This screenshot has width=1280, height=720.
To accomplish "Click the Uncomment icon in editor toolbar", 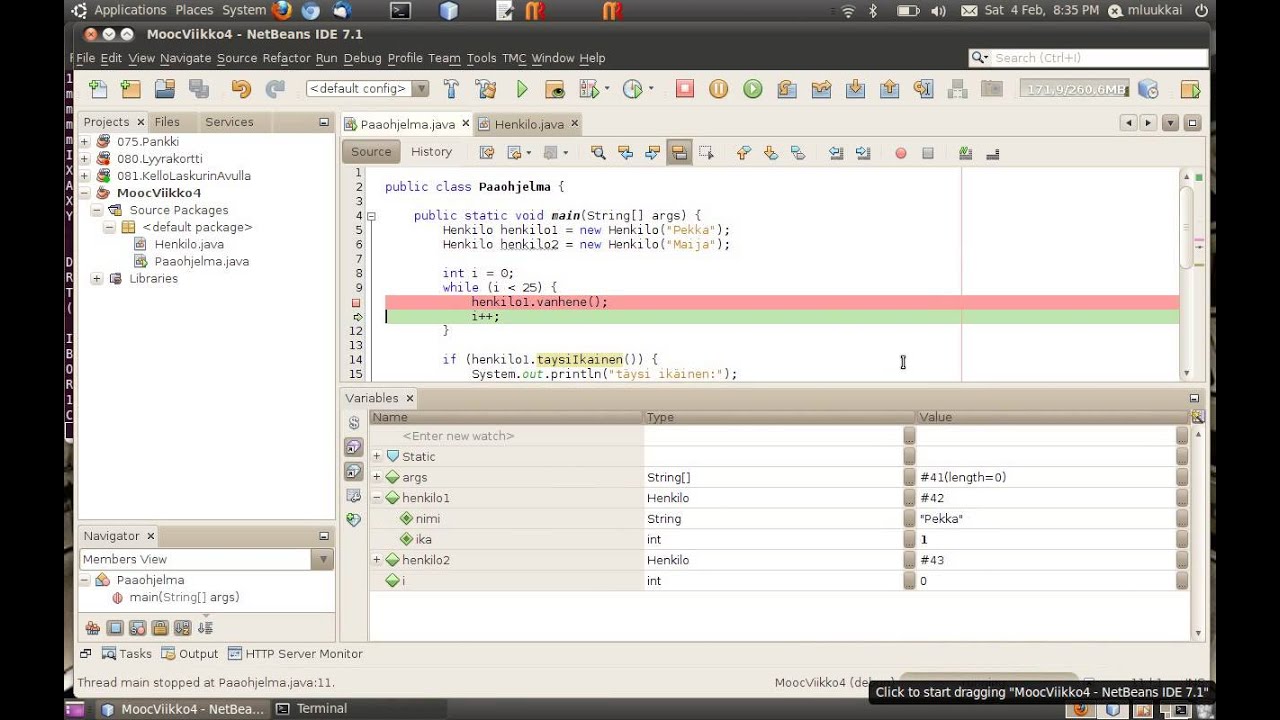I will [x=993, y=153].
